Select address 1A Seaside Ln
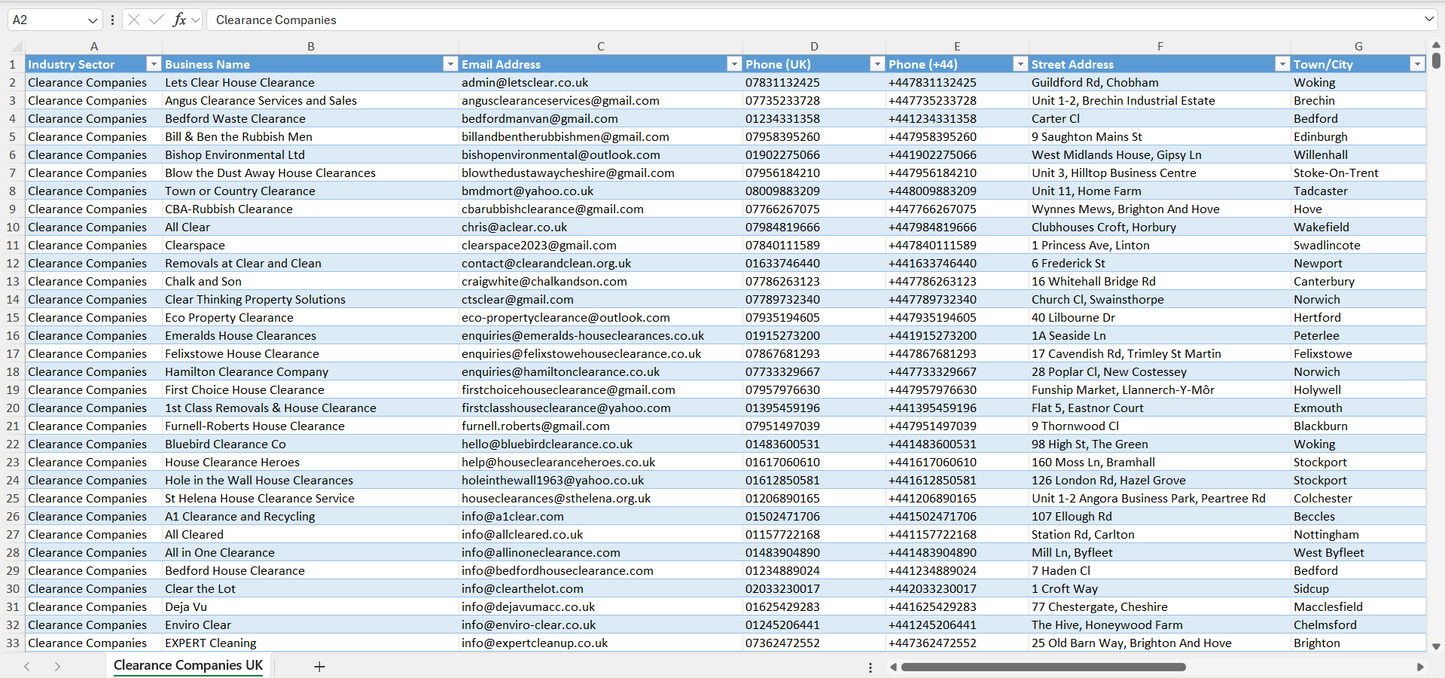The width and height of the screenshot is (1445, 678). coord(1160,336)
